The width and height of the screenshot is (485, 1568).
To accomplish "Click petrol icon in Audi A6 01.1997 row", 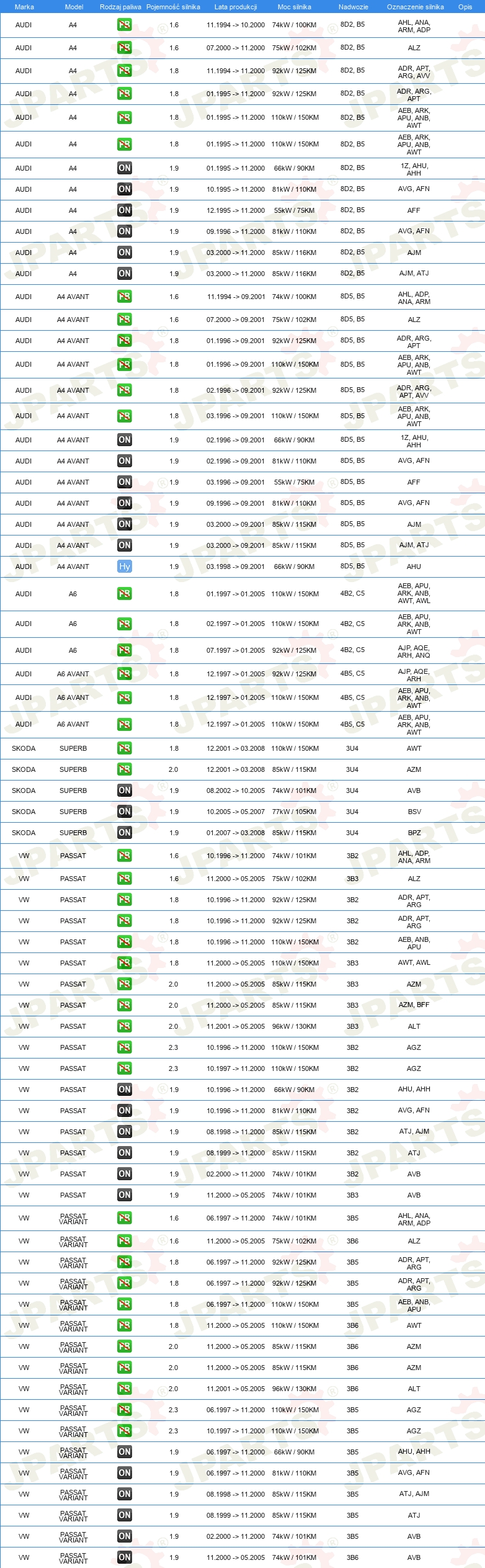I will tap(125, 594).
